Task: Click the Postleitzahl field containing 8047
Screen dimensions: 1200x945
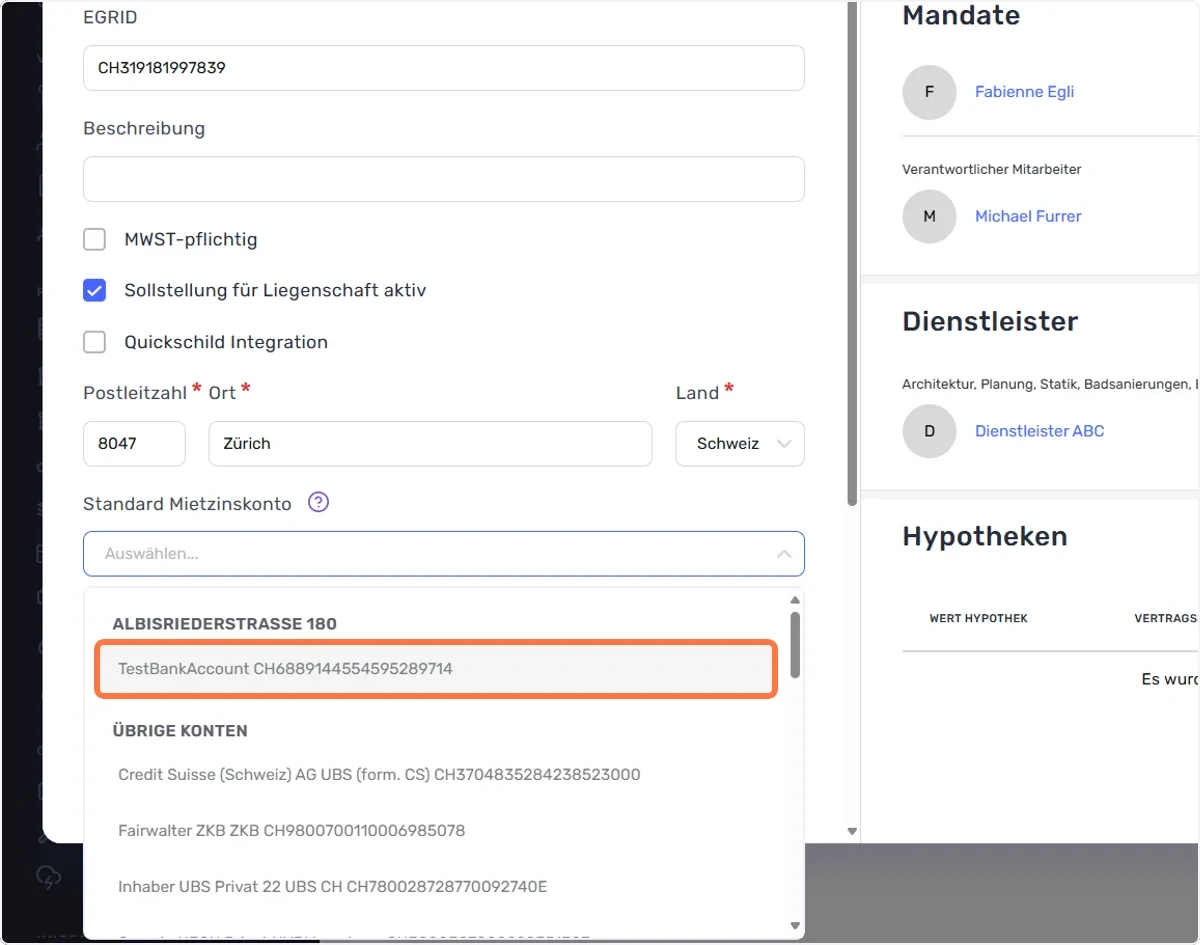Action: pos(134,443)
